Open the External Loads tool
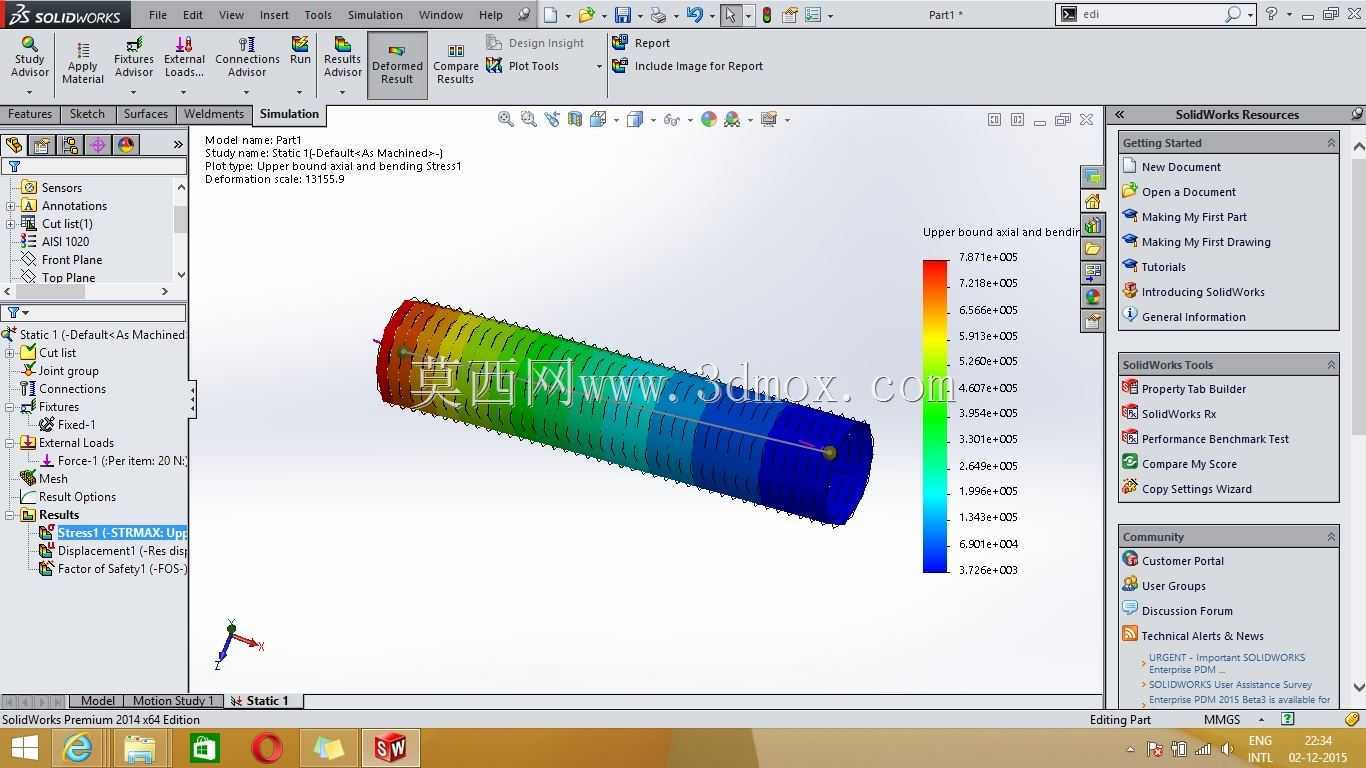 click(x=184, y=58)
